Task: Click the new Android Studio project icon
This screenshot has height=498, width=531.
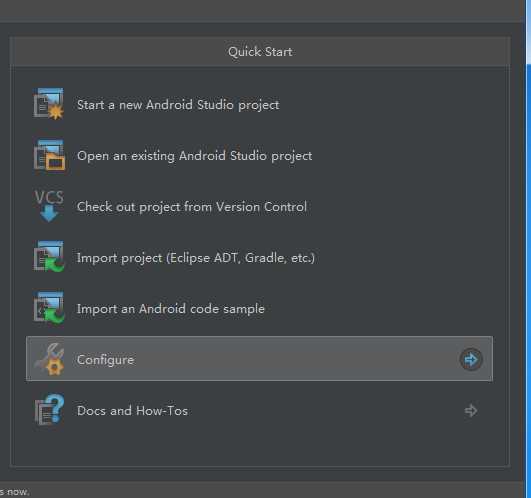Action: click(48, 104)
